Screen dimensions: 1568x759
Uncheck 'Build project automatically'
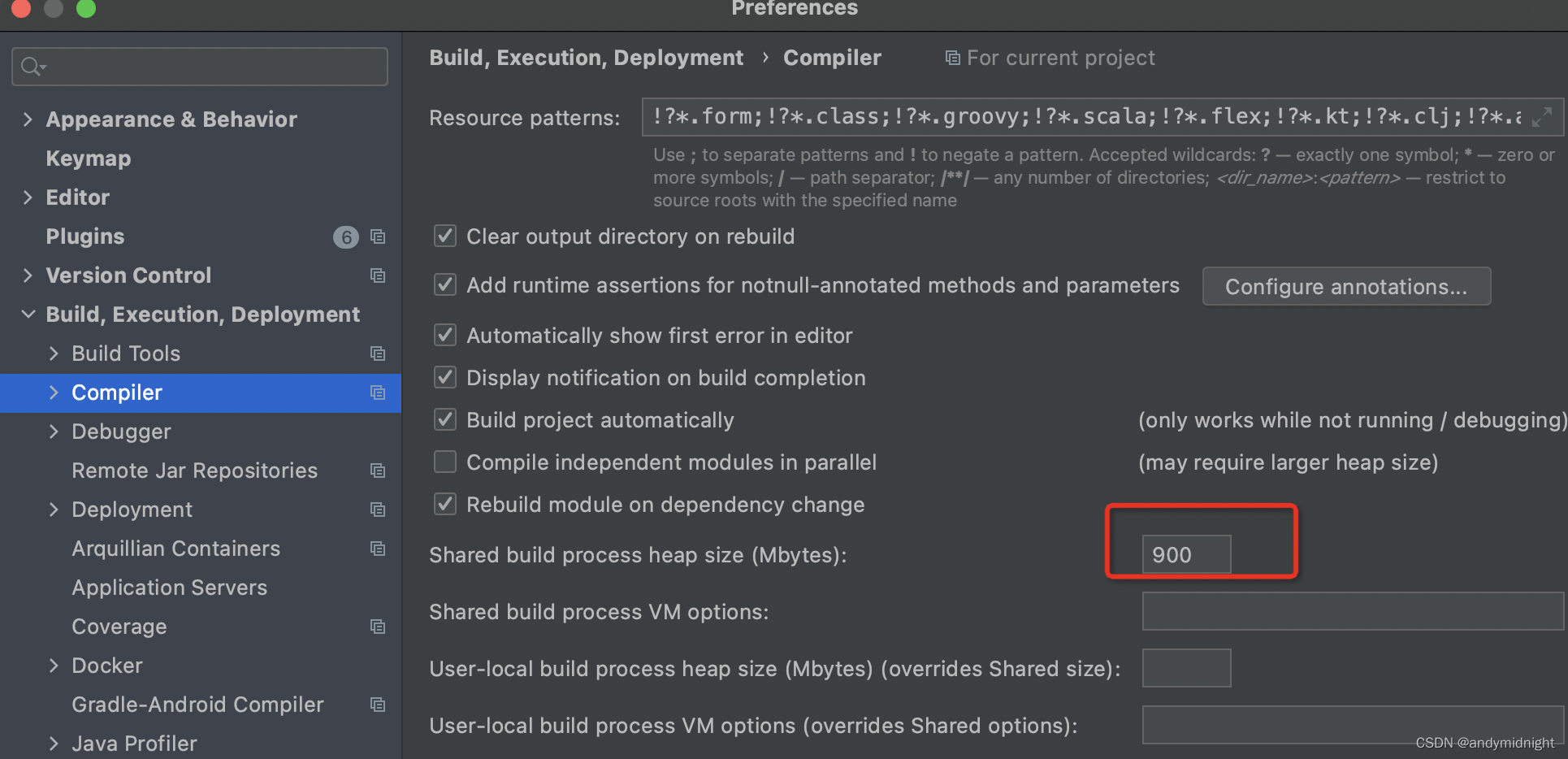coord(445,419)
